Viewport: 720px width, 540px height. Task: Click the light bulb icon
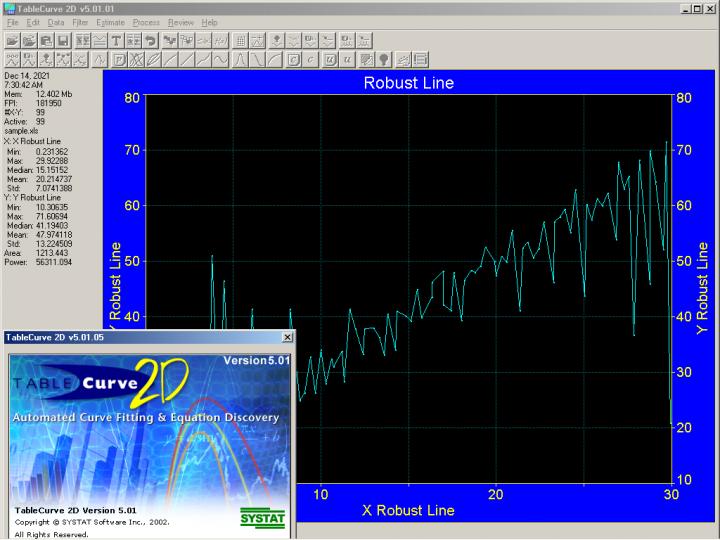click(x=384, y=60)
